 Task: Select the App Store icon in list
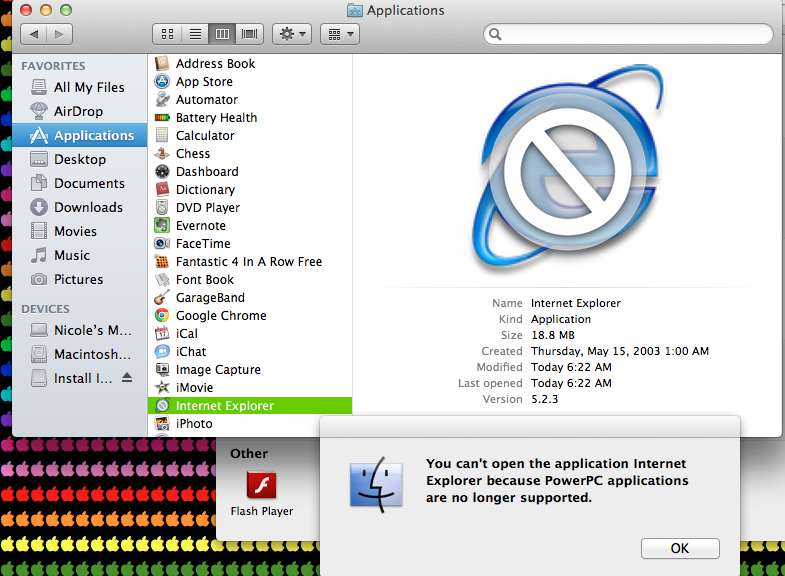tap(163, 81)
